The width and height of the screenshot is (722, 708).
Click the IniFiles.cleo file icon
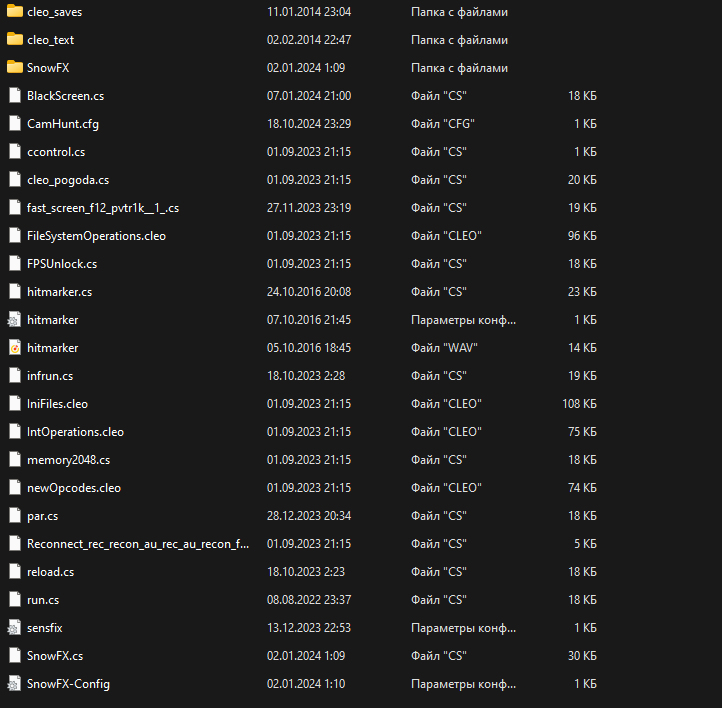(14, 404)
